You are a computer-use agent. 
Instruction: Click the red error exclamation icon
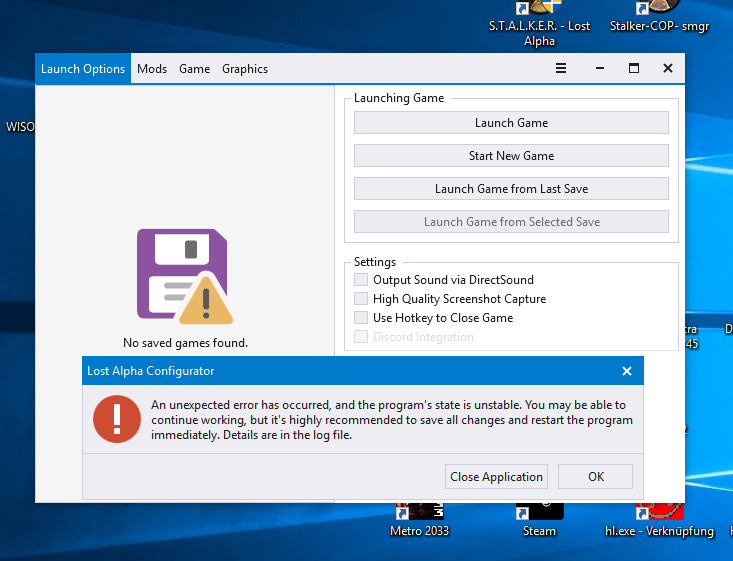[117, 419]
